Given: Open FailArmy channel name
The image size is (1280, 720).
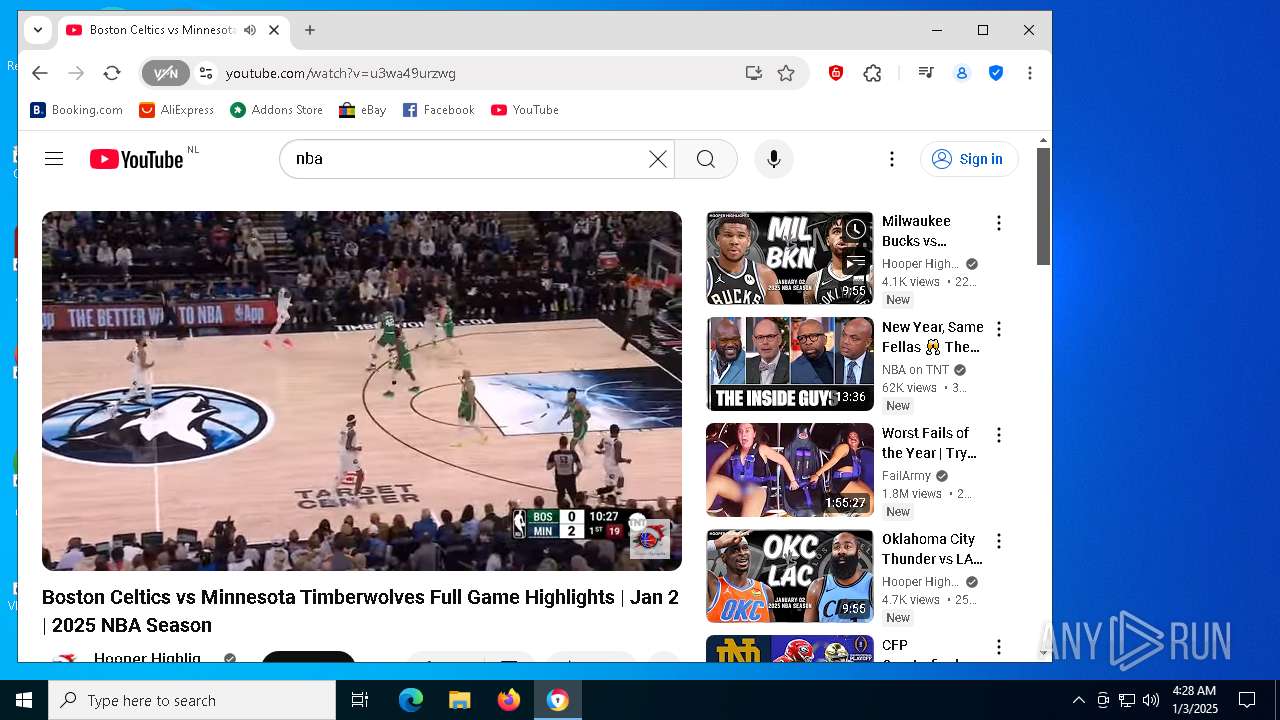Looking at the screenshot, I should pyautogui.click(x=906, y=476).
